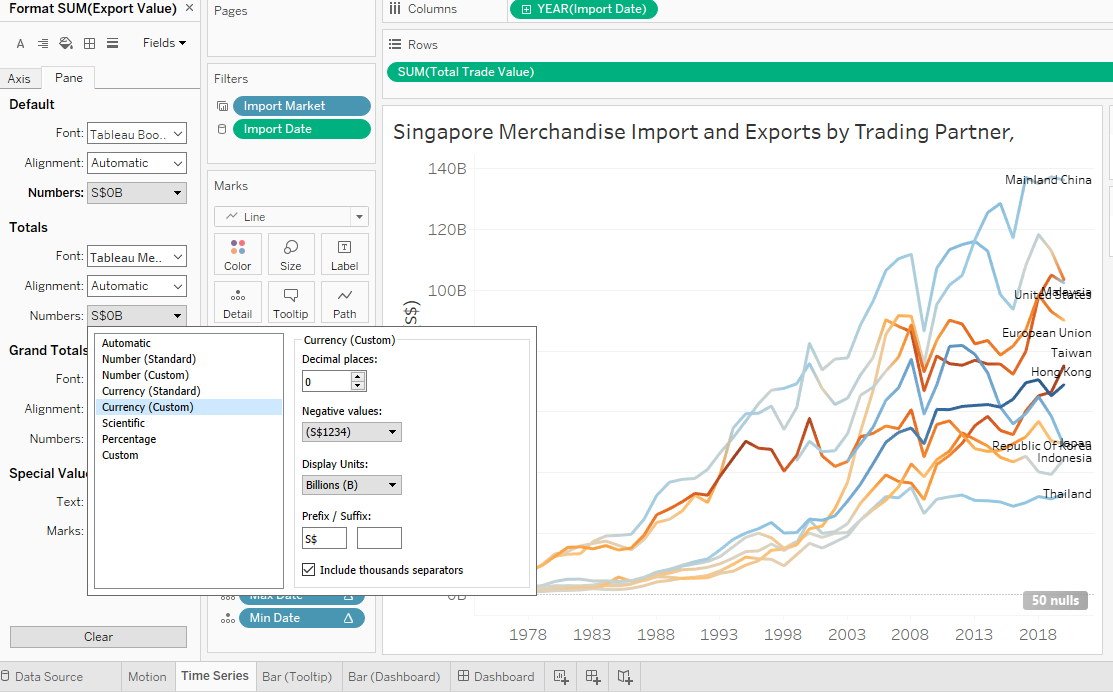This screenshot has height=692, width=1113.
Task: Click the S$ prefix input field
Action: [324, 539]
